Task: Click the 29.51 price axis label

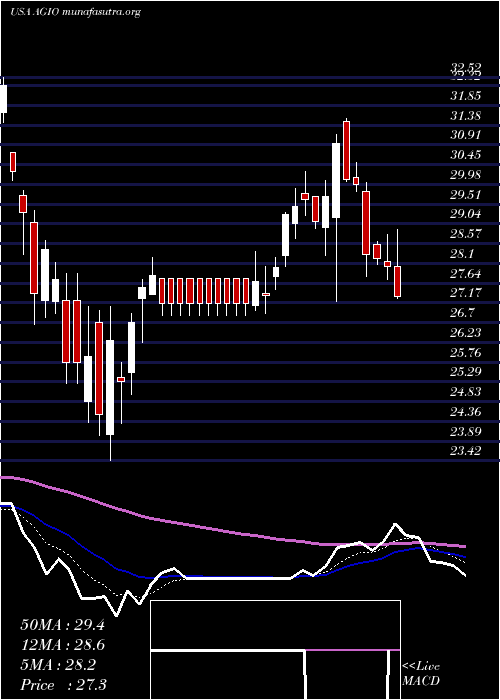Action: pos(467,194)
